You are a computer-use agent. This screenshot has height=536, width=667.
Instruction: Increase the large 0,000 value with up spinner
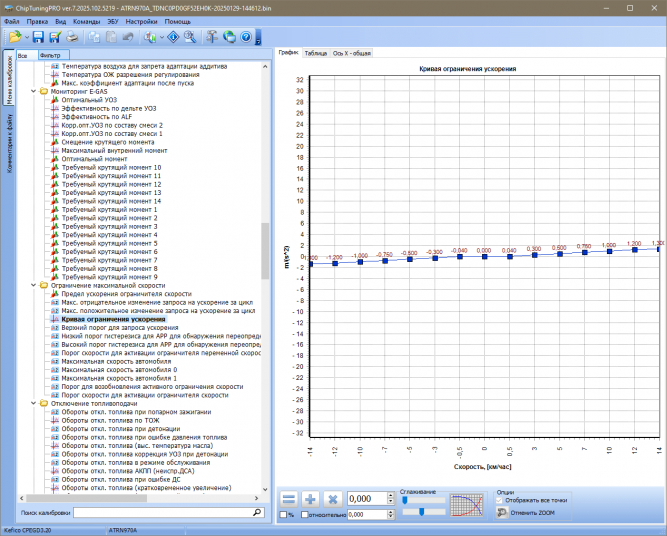[391, 496]
